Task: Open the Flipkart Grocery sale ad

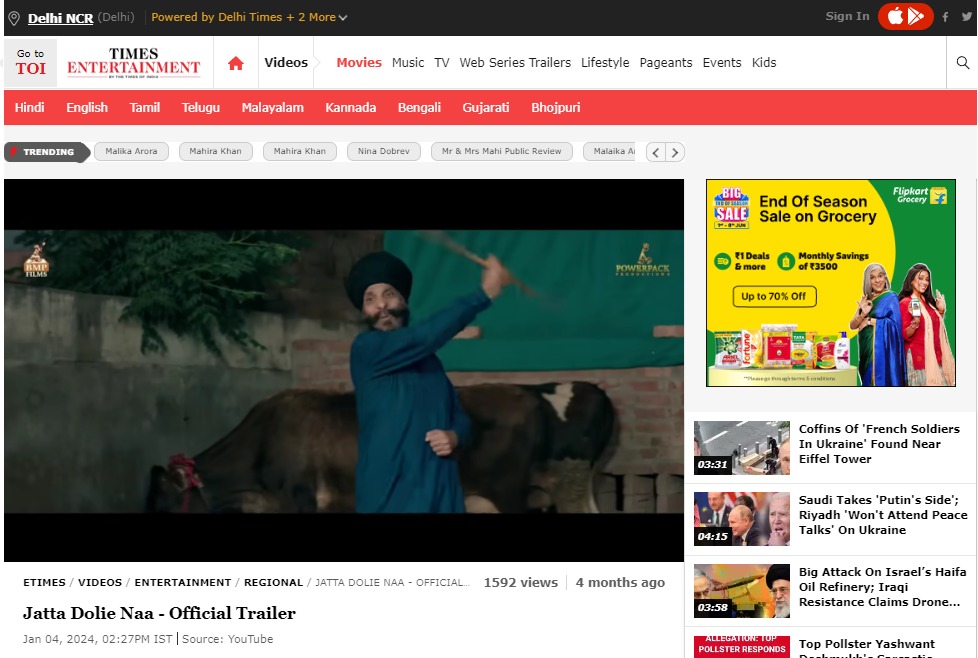Action: [x=830, y=283]
